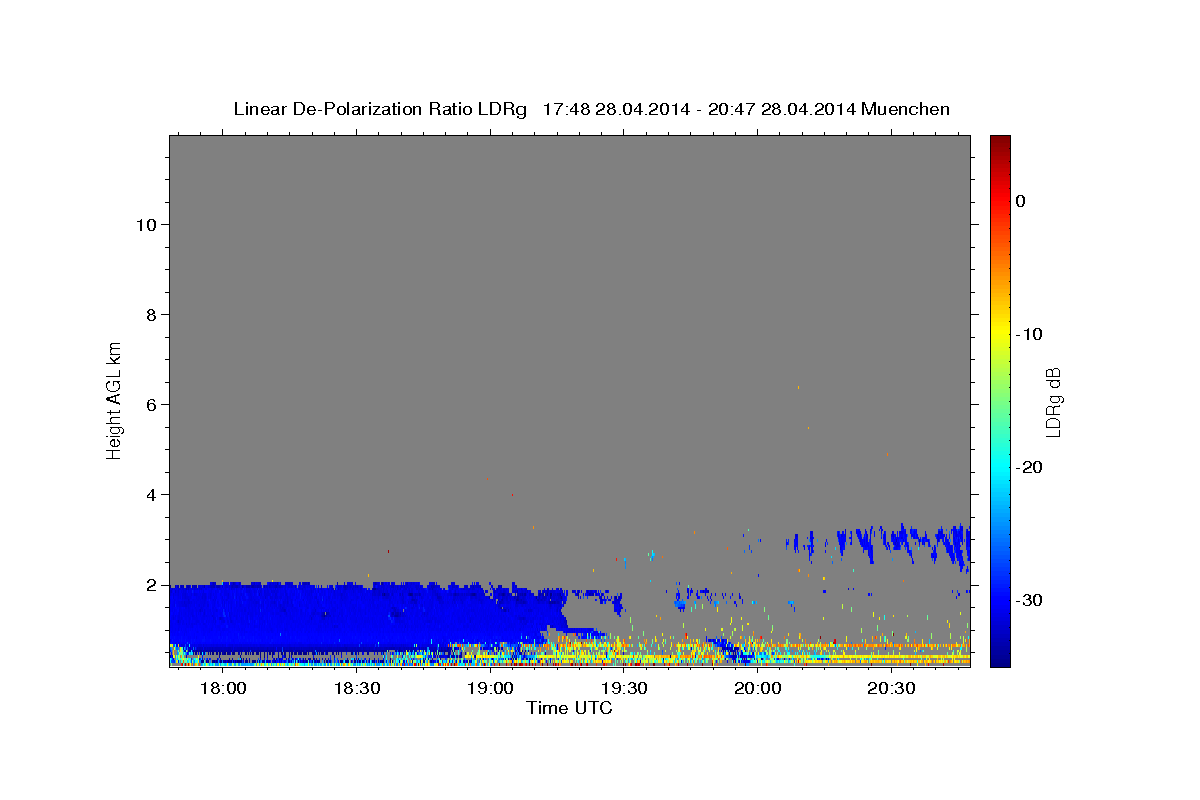Click the '19:00' time tick label

pyautogui.click(x=491, y=689)
